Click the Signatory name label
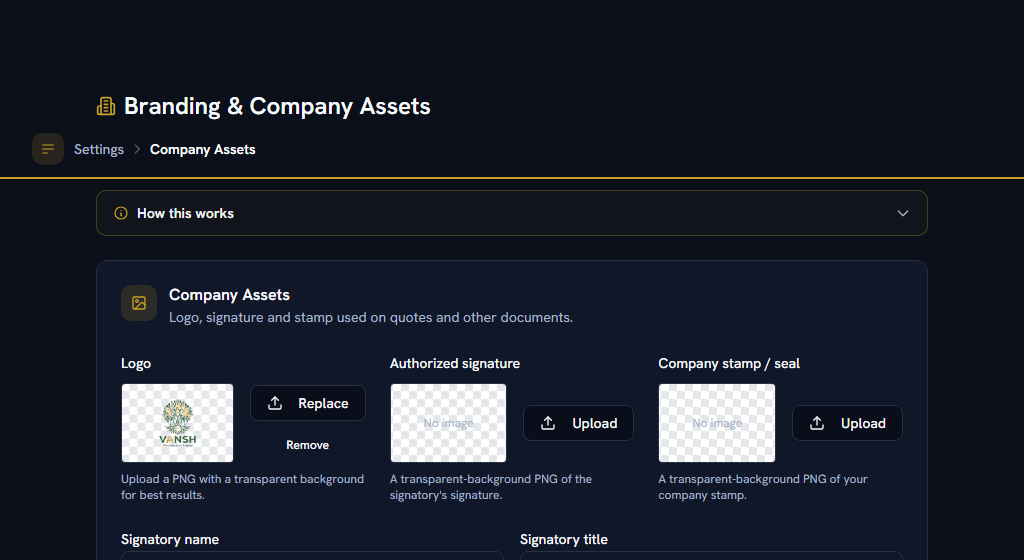The image size is (1024, 560). (x=170, y=540)
